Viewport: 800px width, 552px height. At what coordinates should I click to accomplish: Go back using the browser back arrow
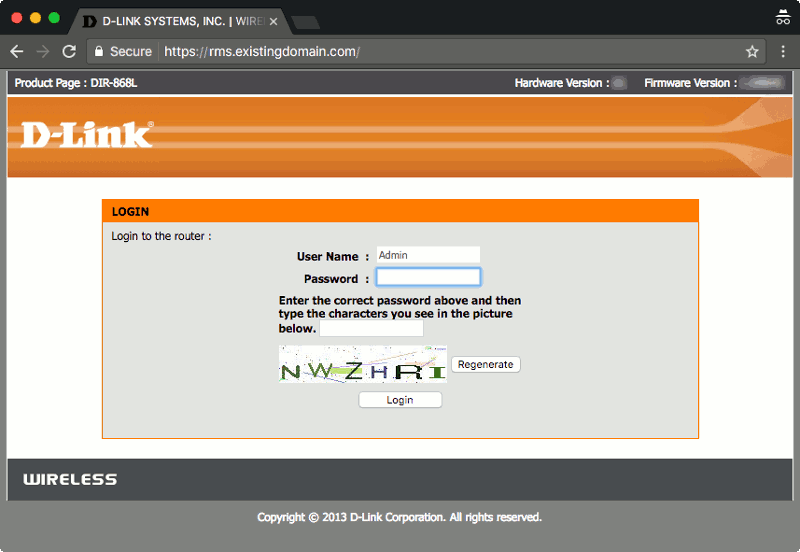(x=17, y=52)
